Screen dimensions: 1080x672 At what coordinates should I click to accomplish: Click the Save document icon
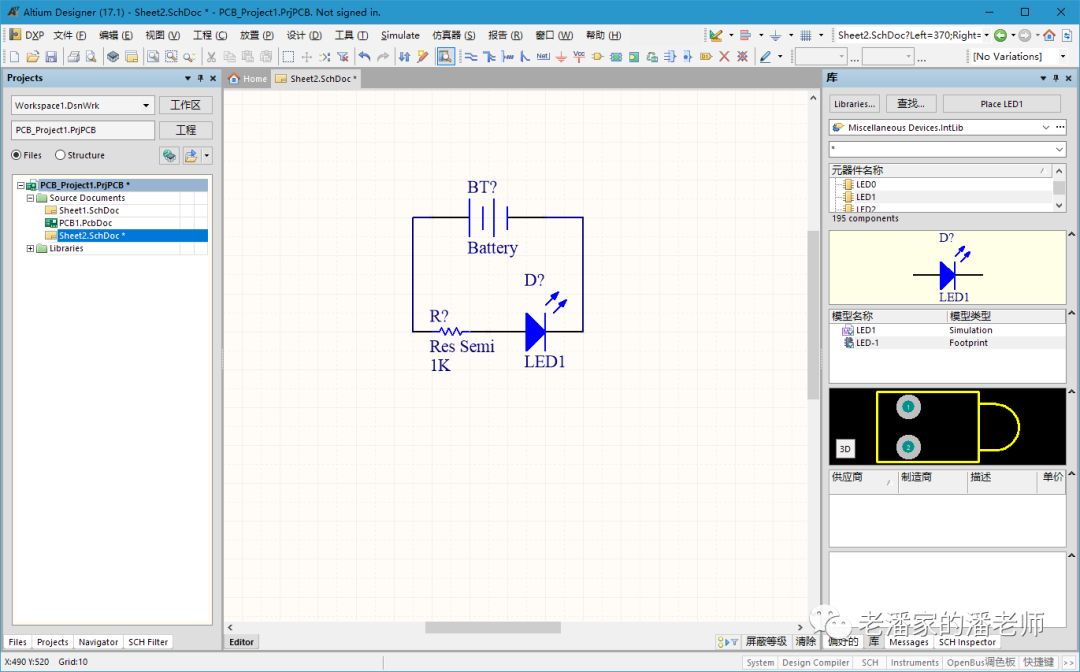click(x=51, y=57)
